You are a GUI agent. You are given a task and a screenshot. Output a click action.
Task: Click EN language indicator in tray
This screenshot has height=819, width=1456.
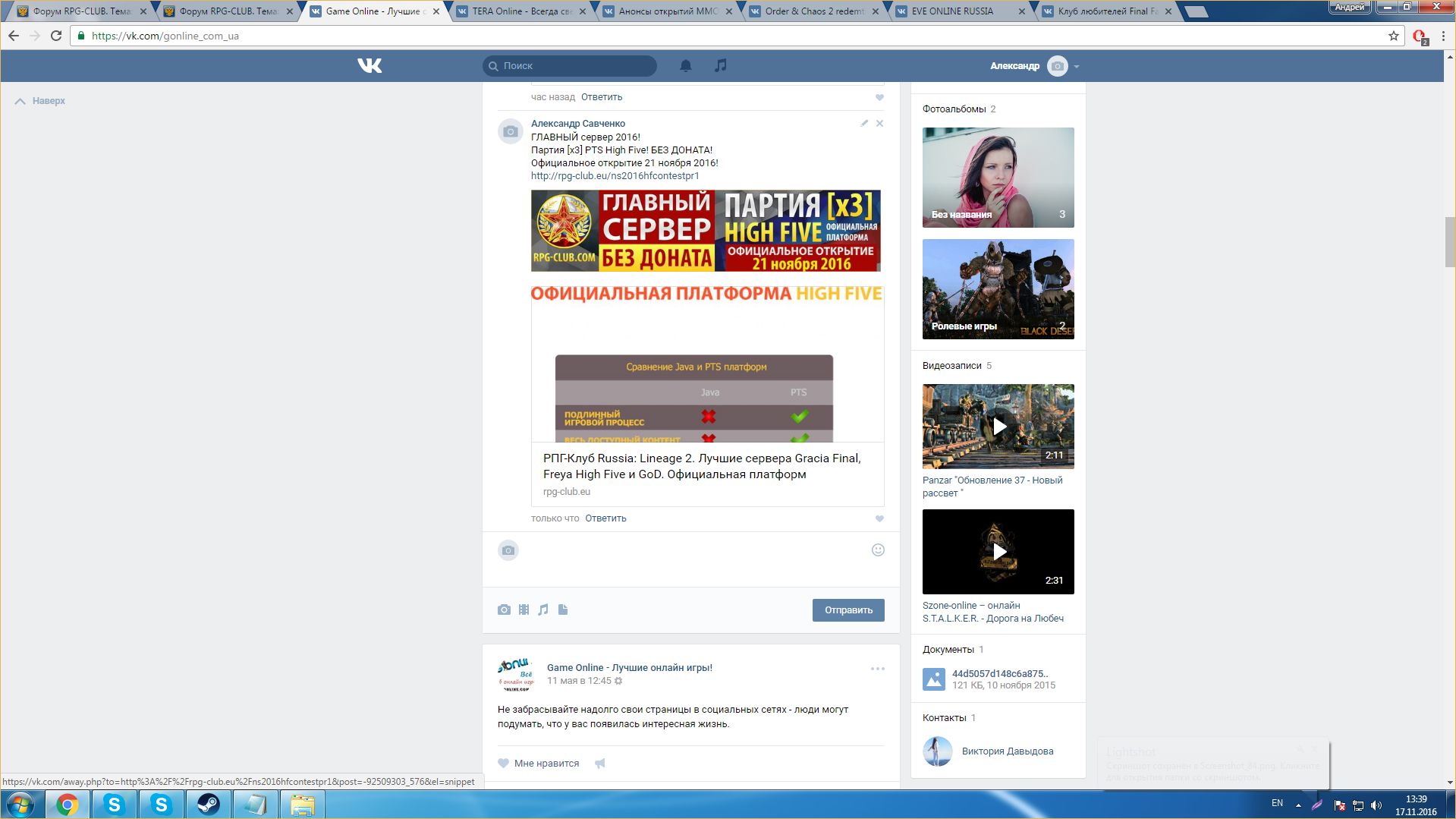coord(1277,803)
